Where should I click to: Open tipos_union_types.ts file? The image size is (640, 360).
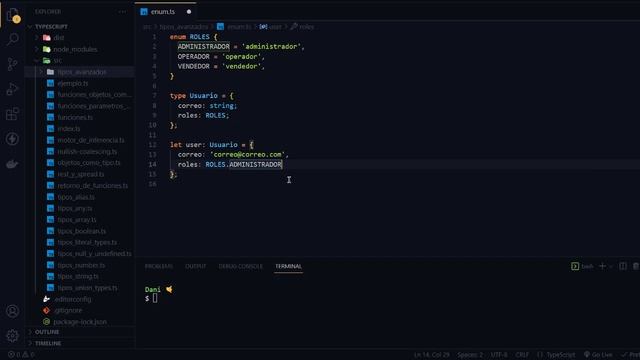click(87, 288)
